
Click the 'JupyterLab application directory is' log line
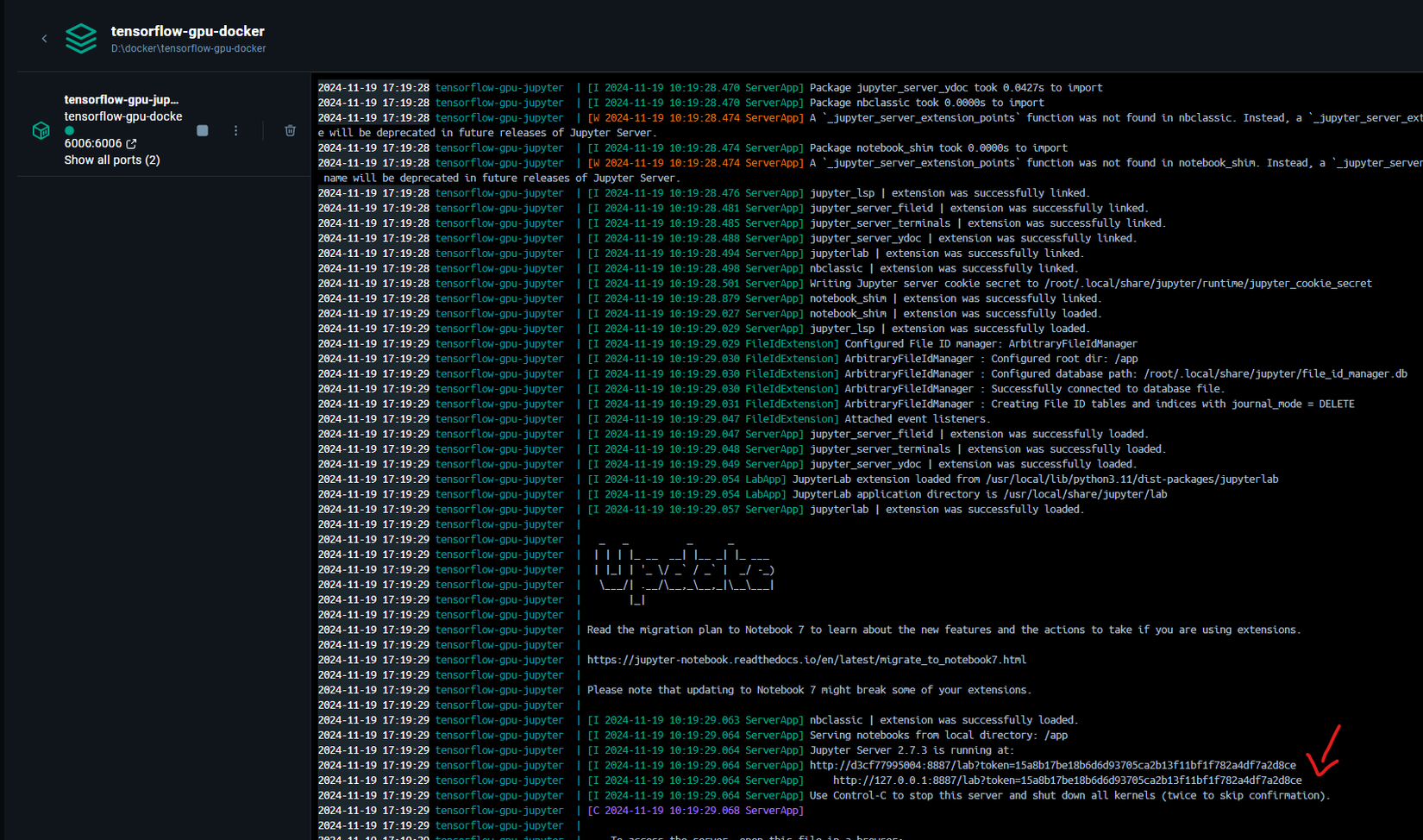tap(980, 495)
